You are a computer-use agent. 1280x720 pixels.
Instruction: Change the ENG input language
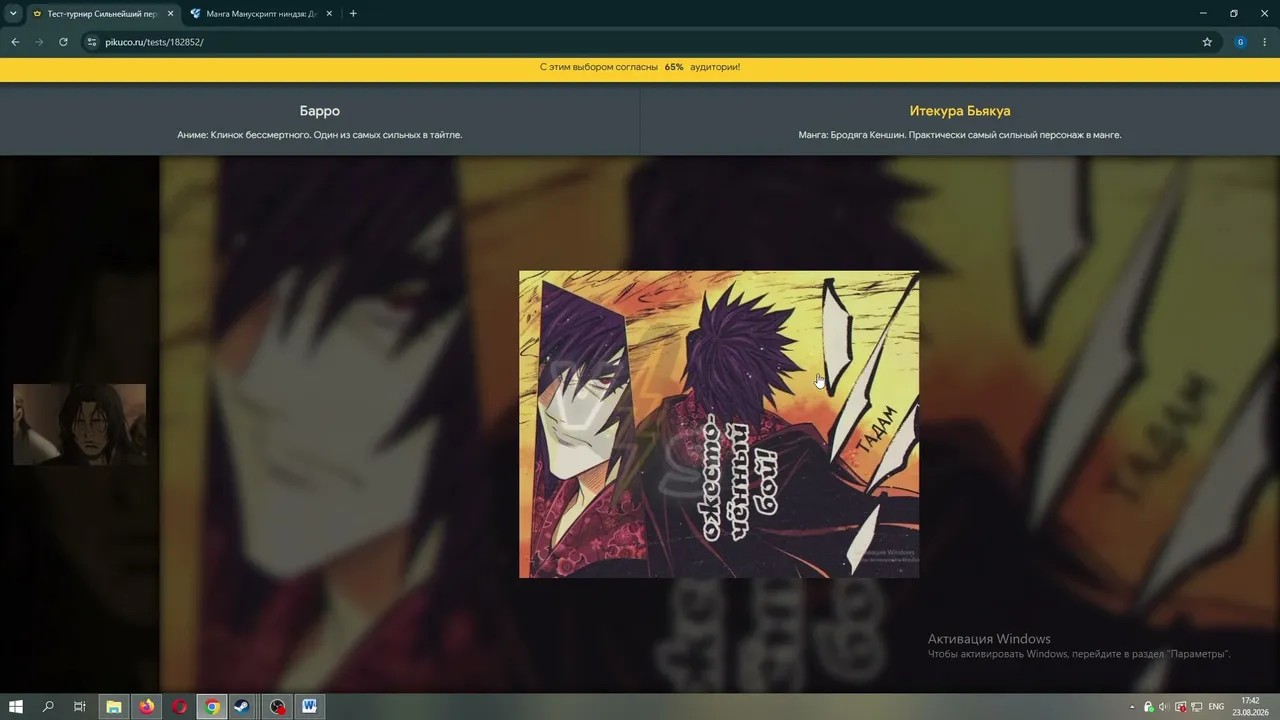[x=1216, y=707]
